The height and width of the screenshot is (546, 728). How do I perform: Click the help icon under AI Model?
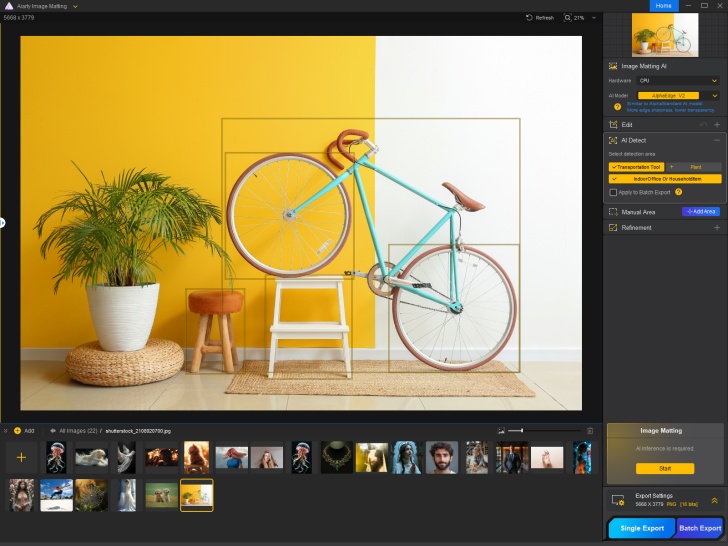(x=617, y=106)
